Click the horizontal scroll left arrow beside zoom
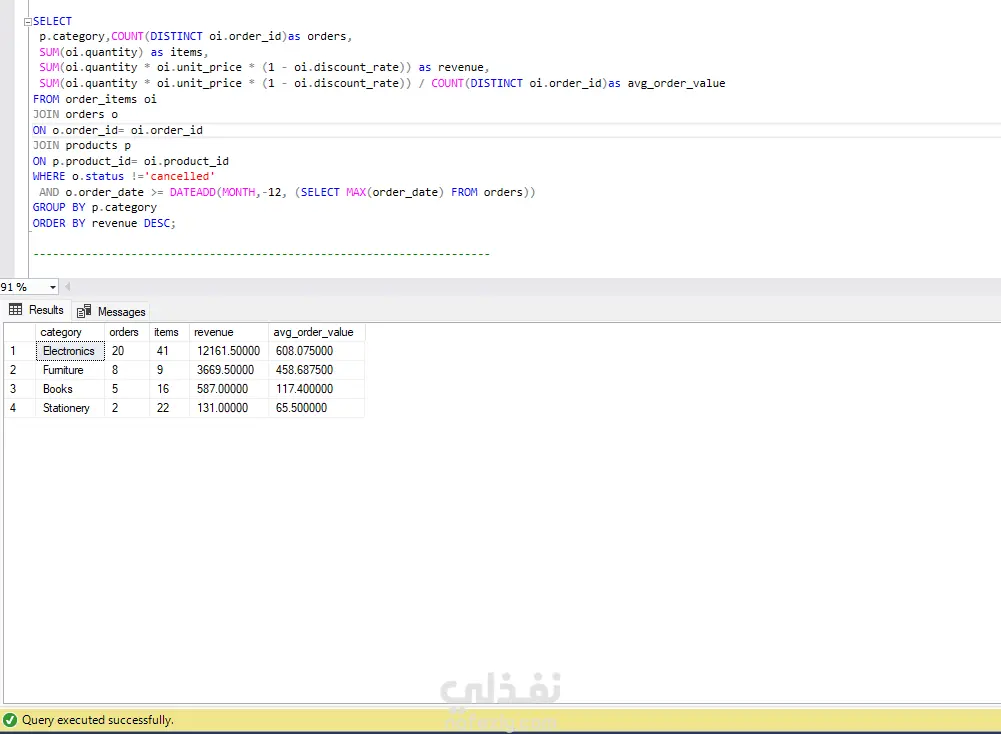Viewport: 1001px width, 734px height. point(67,287)
